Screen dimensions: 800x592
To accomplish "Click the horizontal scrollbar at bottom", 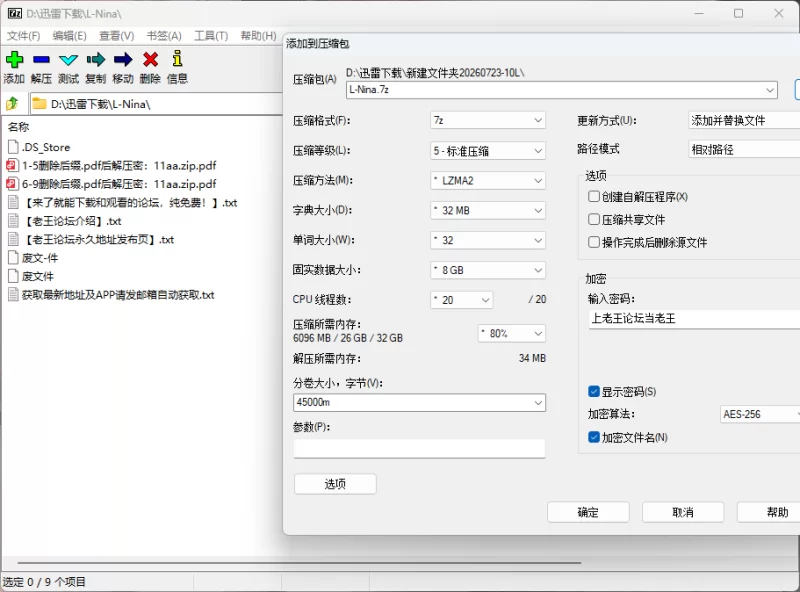I will pos(299,563).
